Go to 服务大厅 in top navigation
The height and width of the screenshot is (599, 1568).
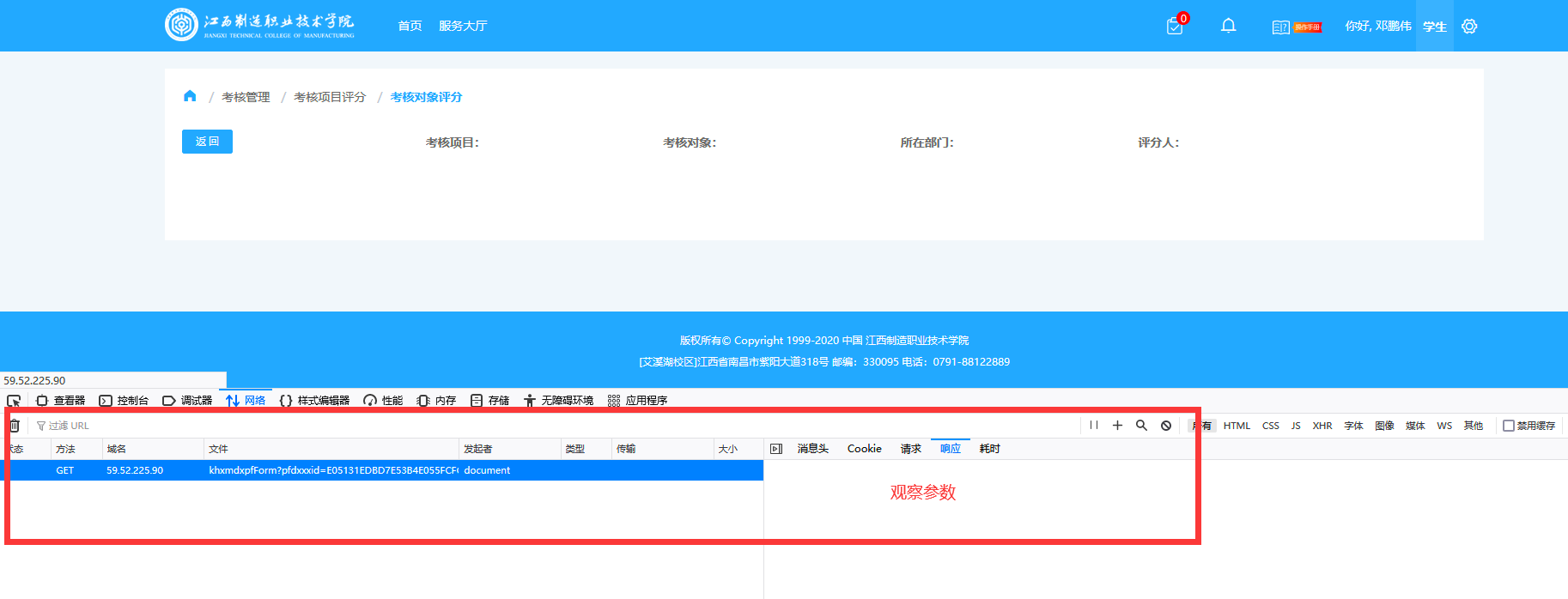tap(463, 26)
